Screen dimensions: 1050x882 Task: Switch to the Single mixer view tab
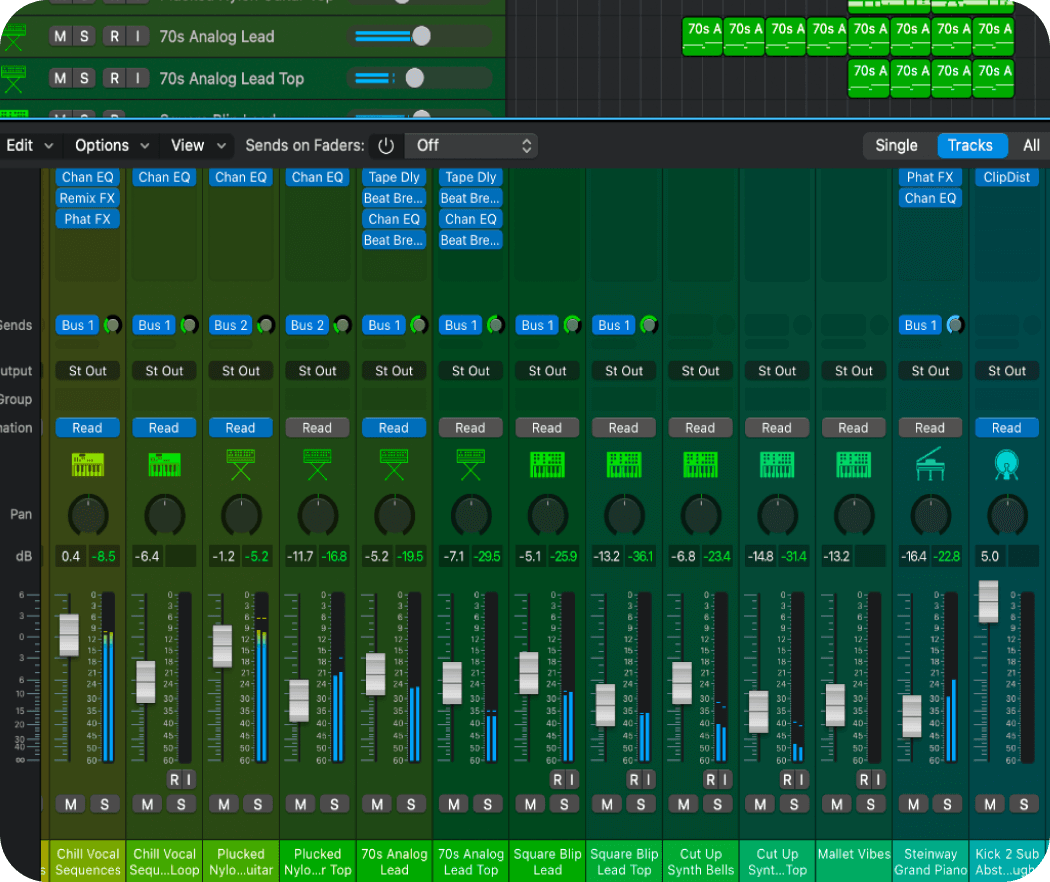coord(896,146)
